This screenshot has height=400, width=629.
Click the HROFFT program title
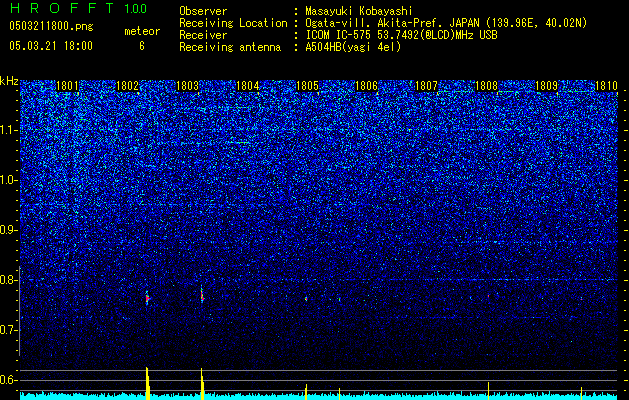62,8
